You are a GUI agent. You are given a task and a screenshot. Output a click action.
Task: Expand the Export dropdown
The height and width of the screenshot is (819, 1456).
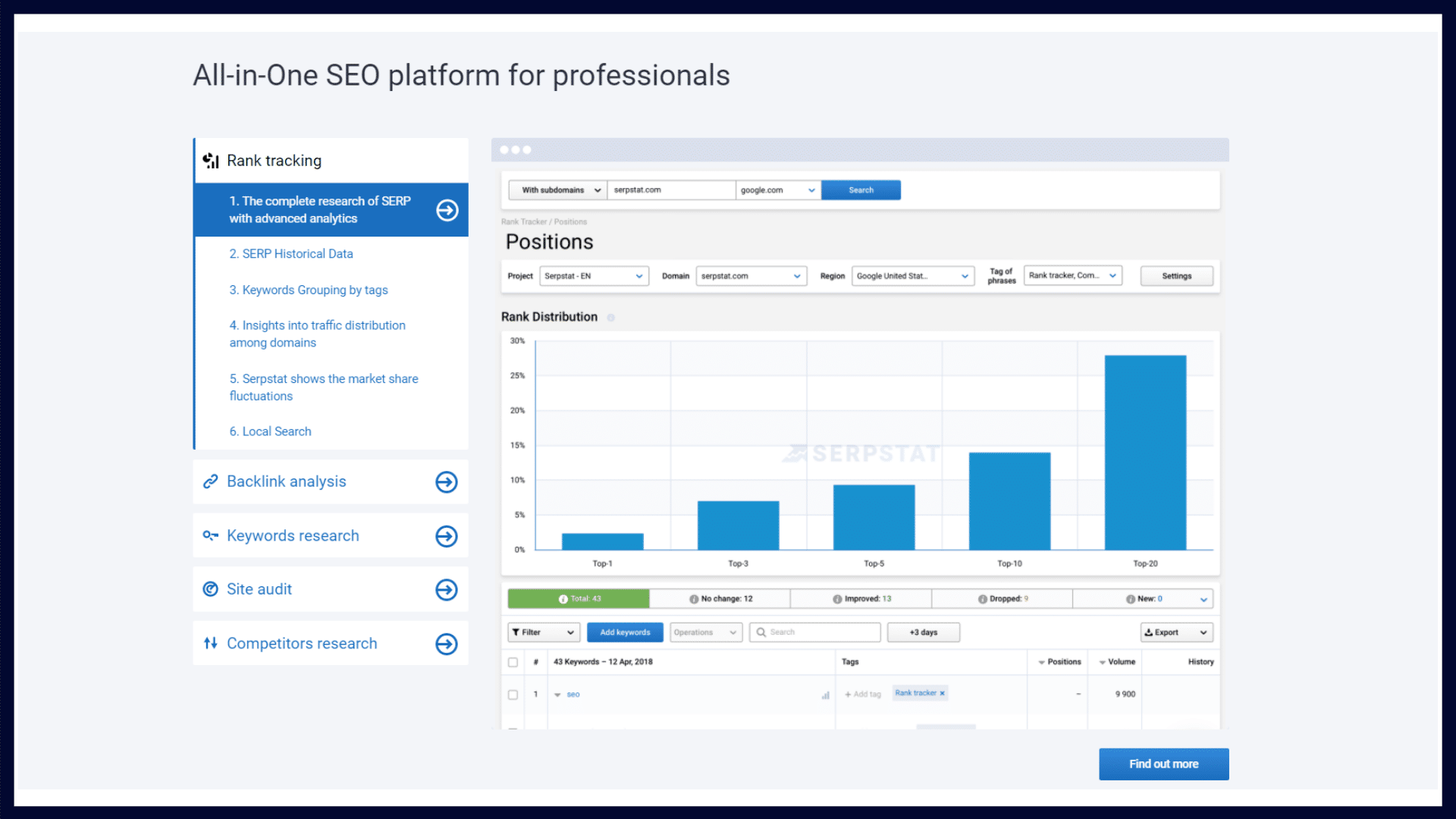[1177, 632]
